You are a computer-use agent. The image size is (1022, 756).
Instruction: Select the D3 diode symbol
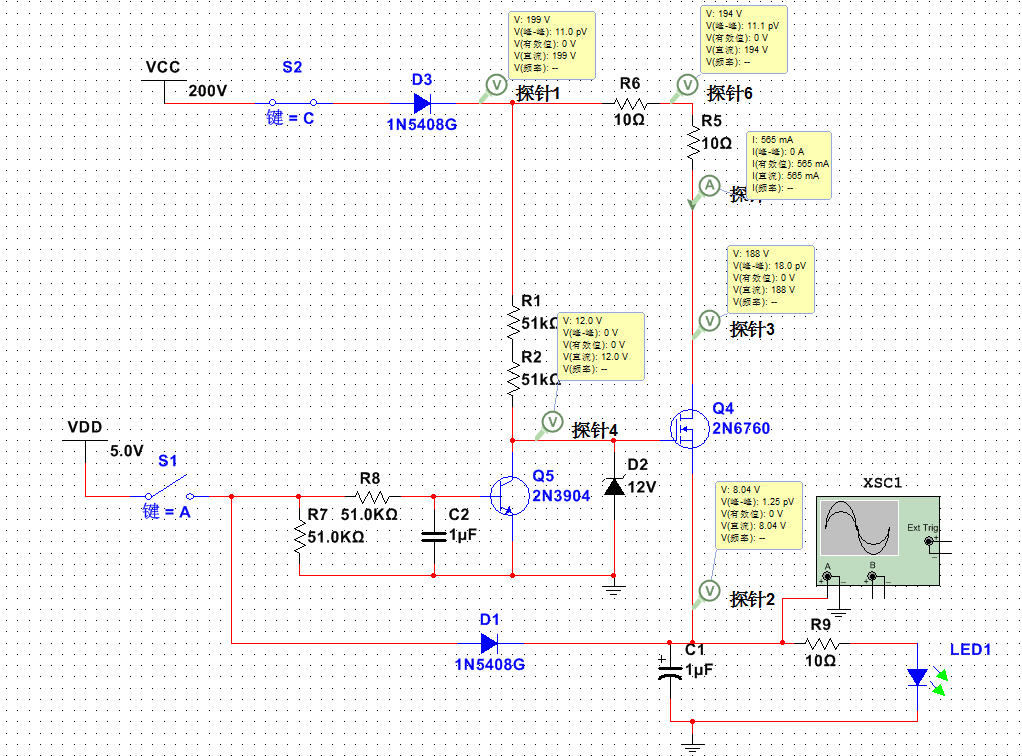(x=422, y=103)
